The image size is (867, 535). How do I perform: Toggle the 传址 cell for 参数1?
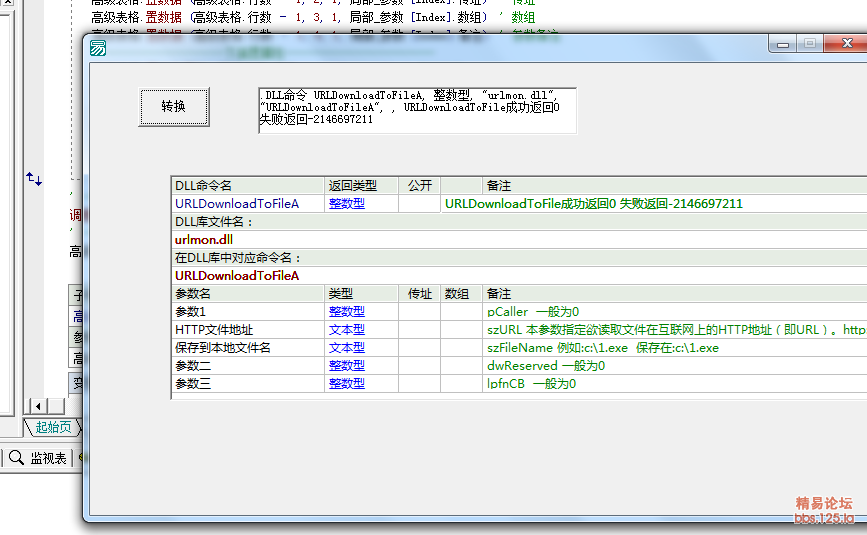point(419,312)
